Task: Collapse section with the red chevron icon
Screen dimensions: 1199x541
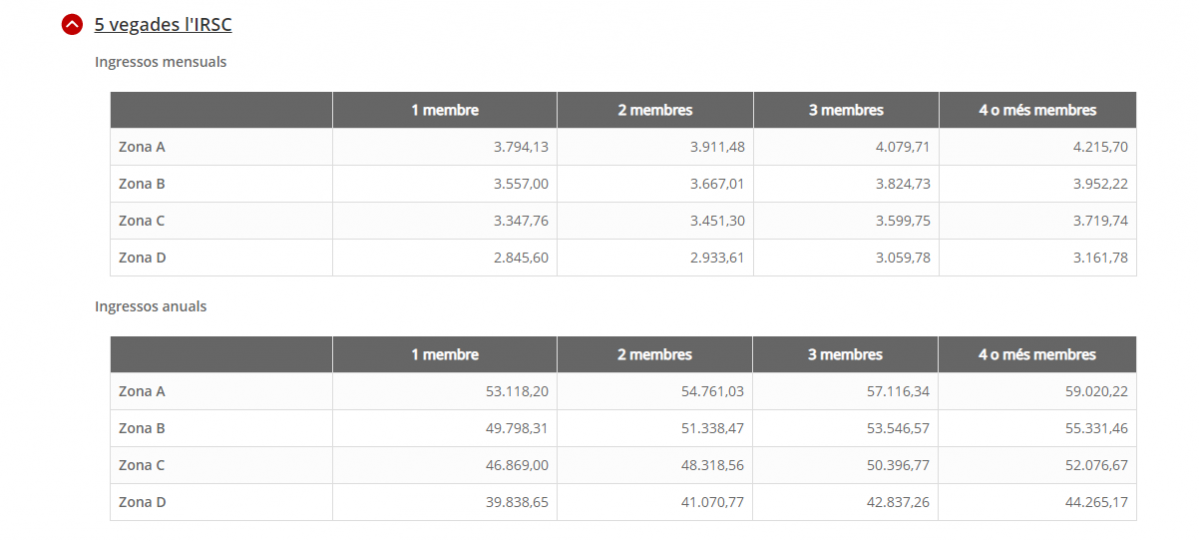Action: (72, 24)
